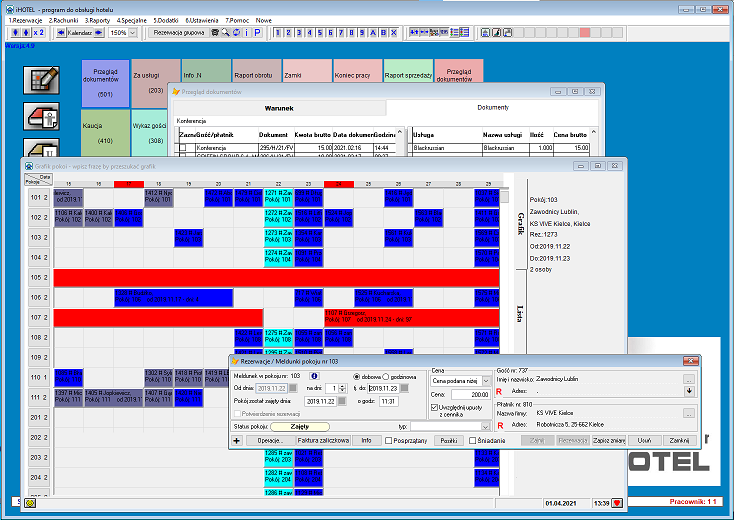Open 6.Ustawienia menu
Image resolution: width=734 pixels, height=520 pixels.
202,20
